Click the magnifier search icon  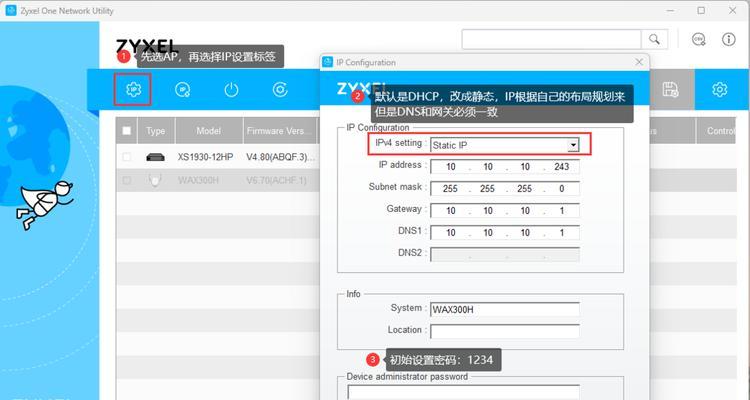tap(654, 39)
